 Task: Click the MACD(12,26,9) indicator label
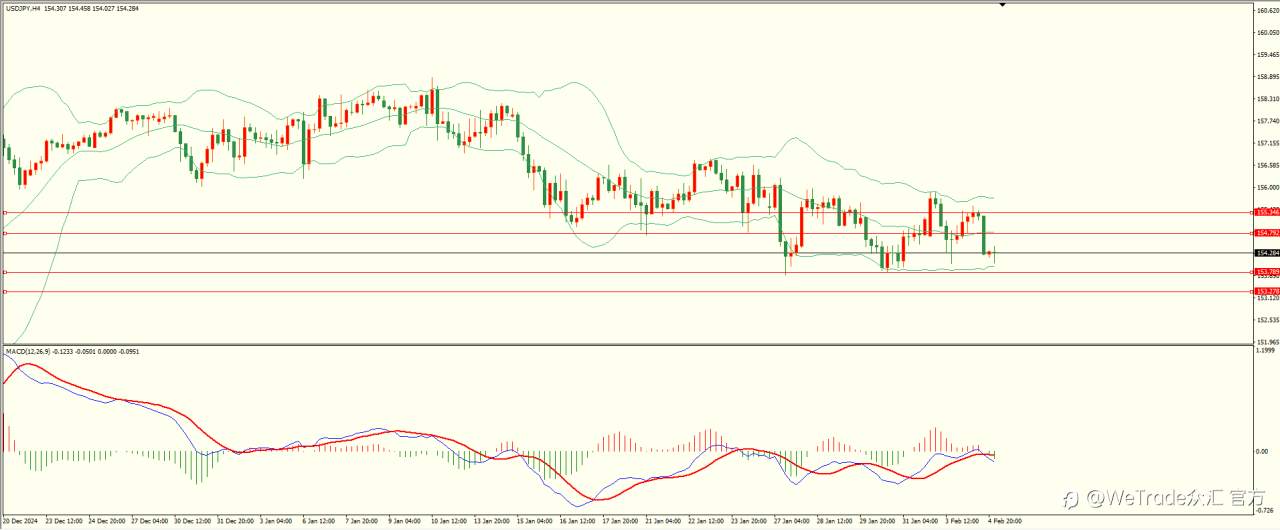(29, 351)
